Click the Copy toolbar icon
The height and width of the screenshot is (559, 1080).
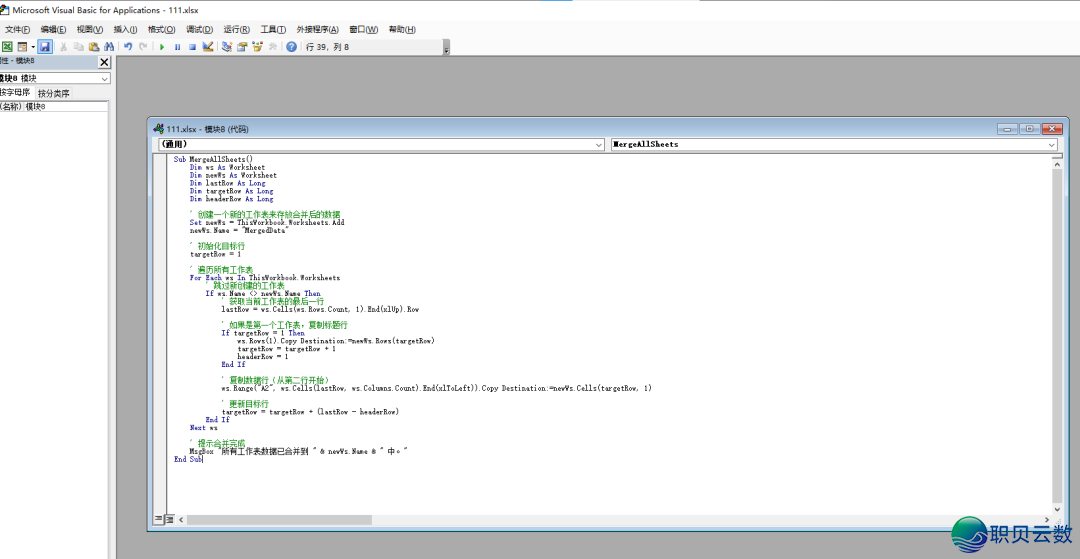tap(79, 47)
